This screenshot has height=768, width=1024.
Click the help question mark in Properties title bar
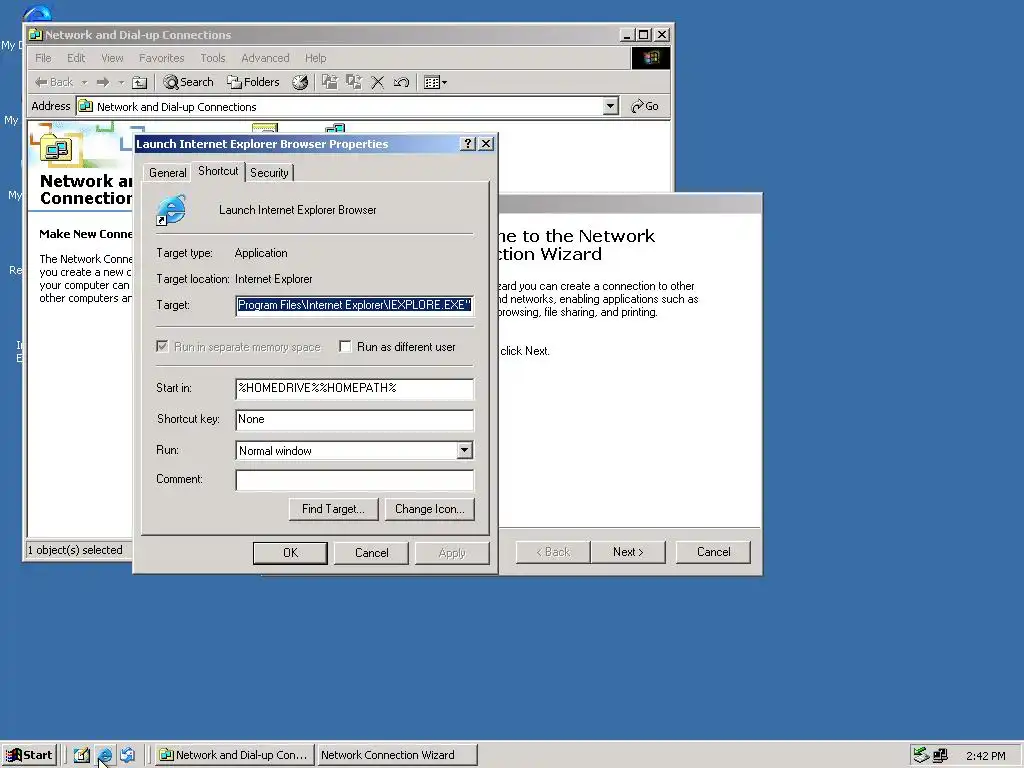[x=468, y=144]
